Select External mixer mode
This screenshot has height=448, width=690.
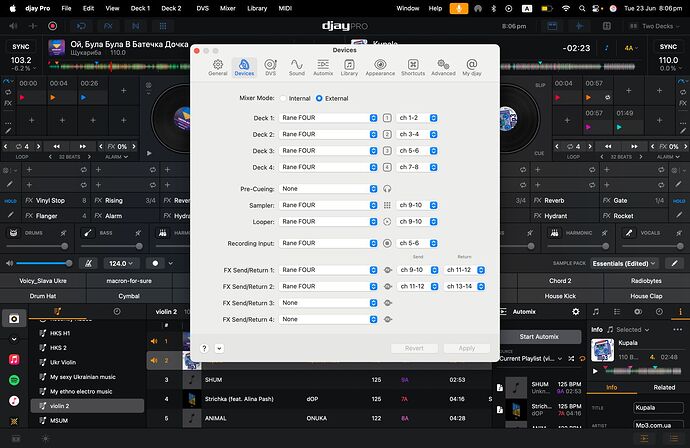tap(319, 99)
